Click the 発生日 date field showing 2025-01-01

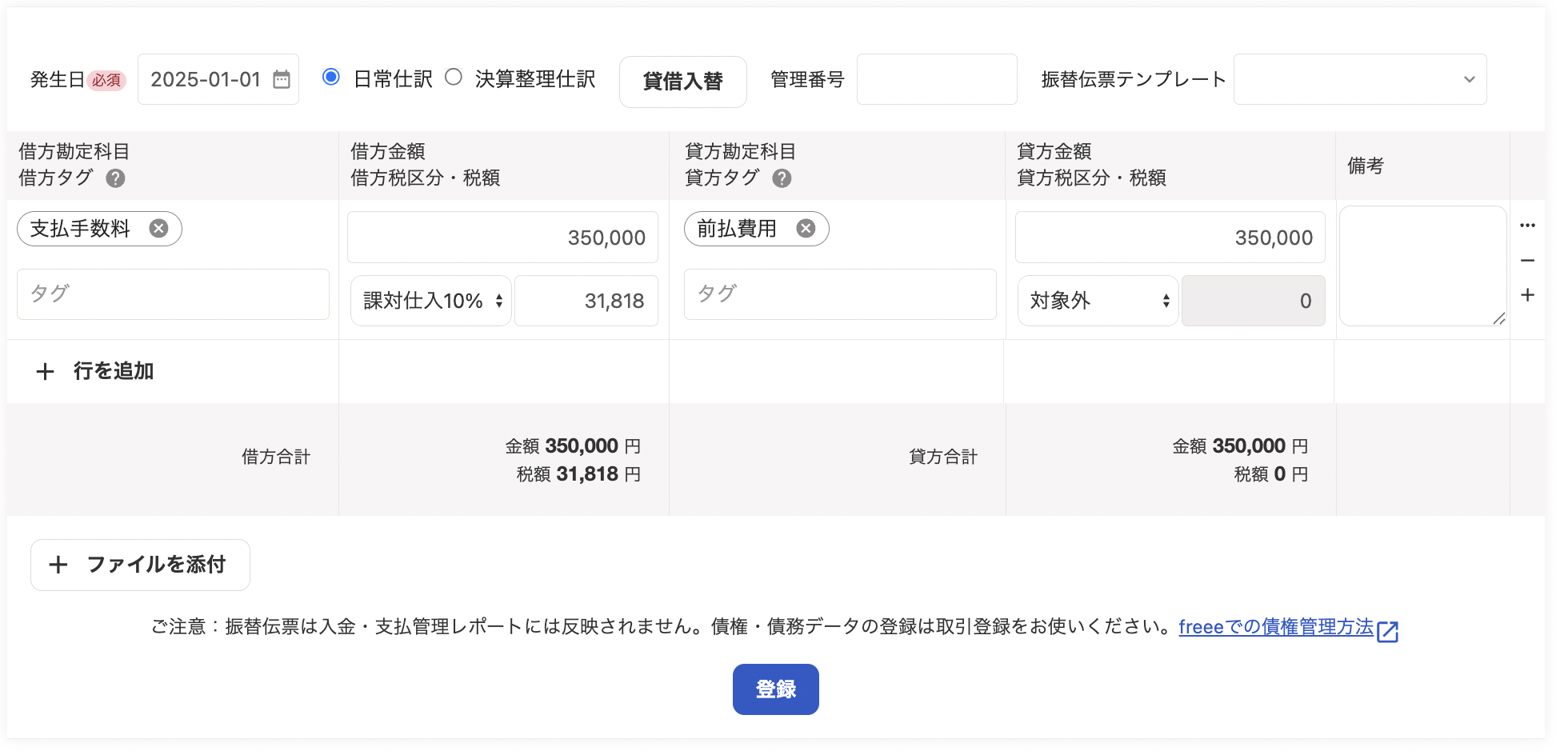[218, 79]
